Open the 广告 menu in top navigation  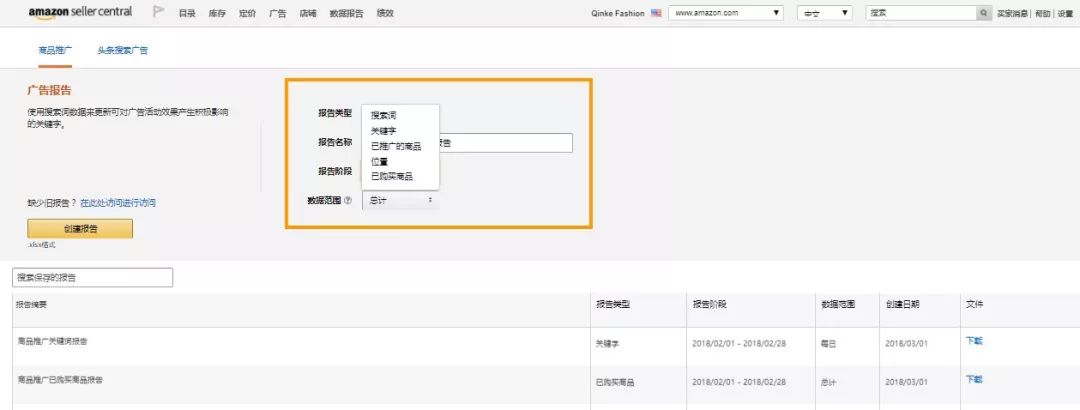click(278, 13)
